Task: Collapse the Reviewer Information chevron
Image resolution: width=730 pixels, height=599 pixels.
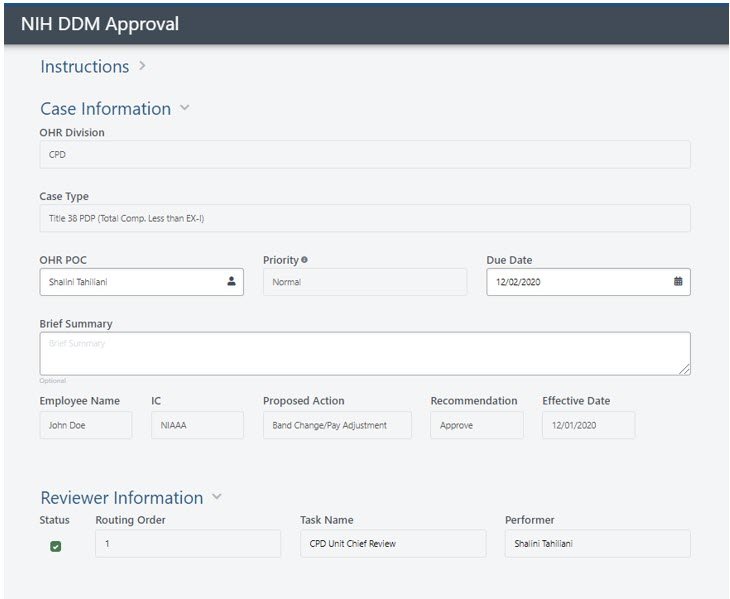Action: (x=216, y=497)
